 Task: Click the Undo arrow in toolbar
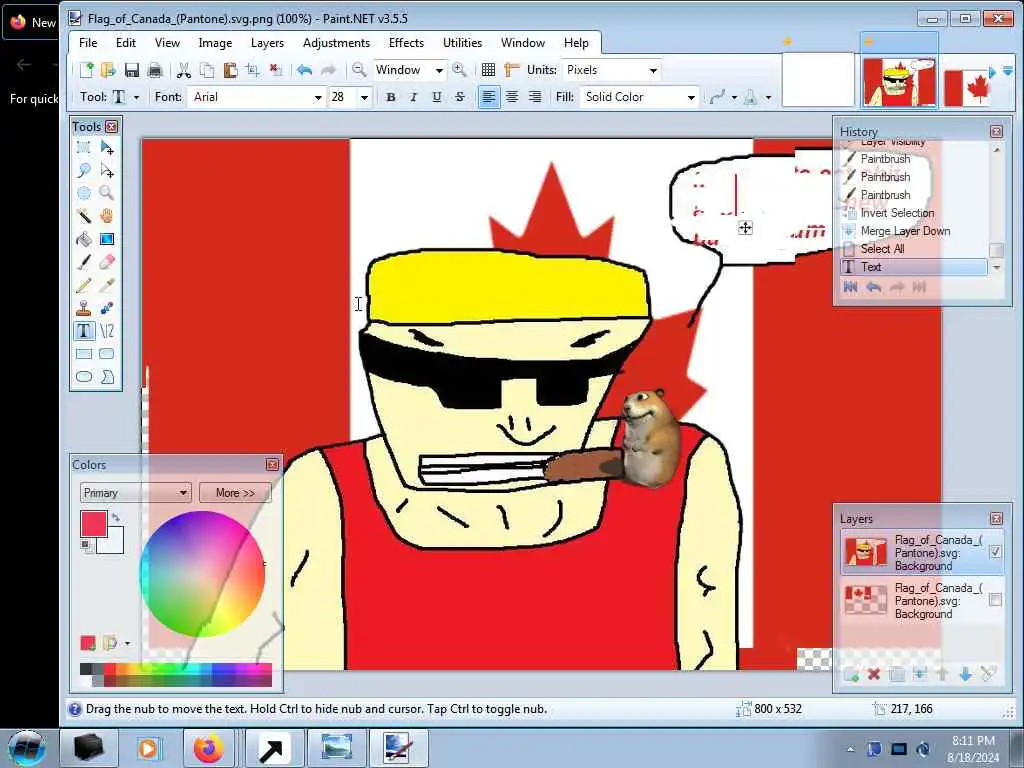click(x=304, y=70)
